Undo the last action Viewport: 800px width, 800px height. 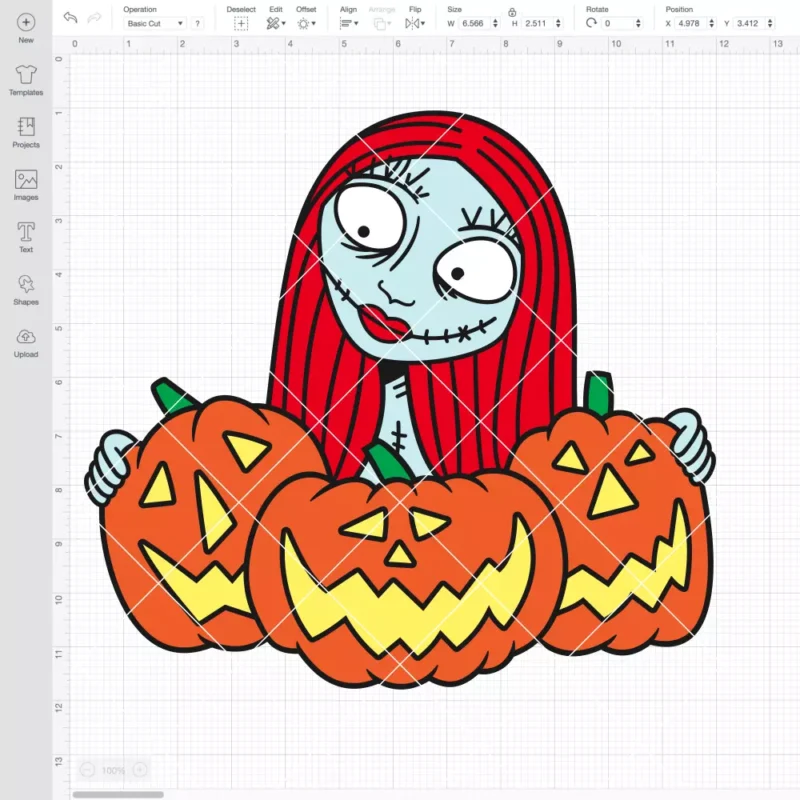point(70,17)
